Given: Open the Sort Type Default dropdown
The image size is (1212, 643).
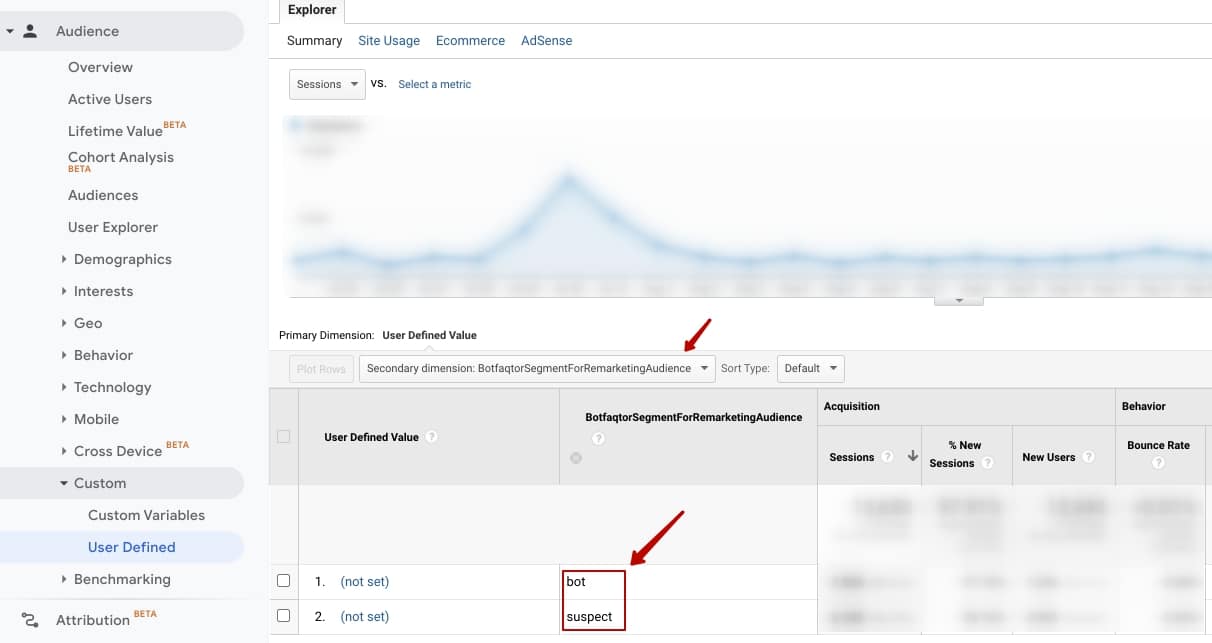Looking at the screenshot, I should coord(810,368).
